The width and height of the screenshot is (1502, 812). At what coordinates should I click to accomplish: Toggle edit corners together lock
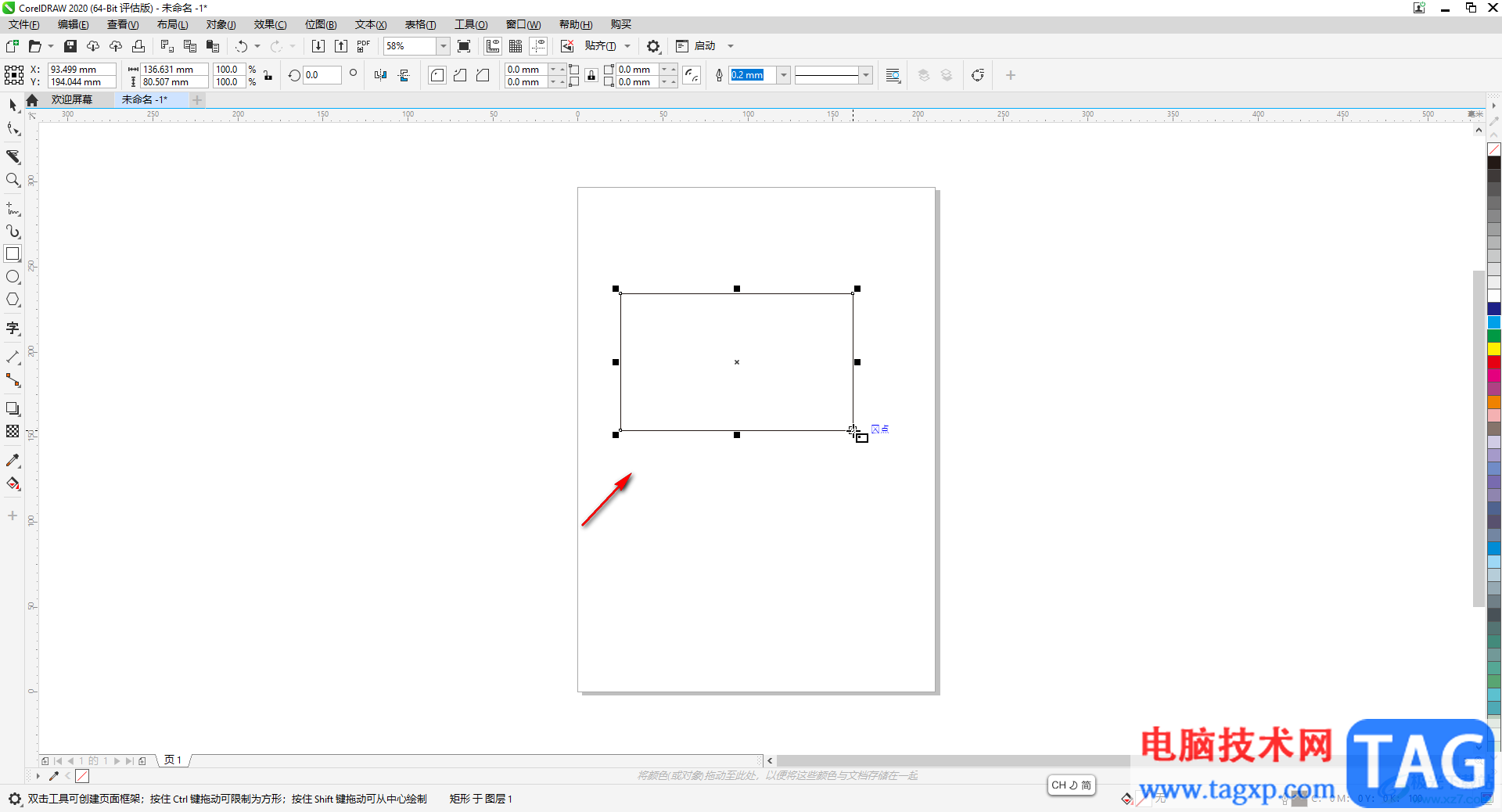click(591, 75)
